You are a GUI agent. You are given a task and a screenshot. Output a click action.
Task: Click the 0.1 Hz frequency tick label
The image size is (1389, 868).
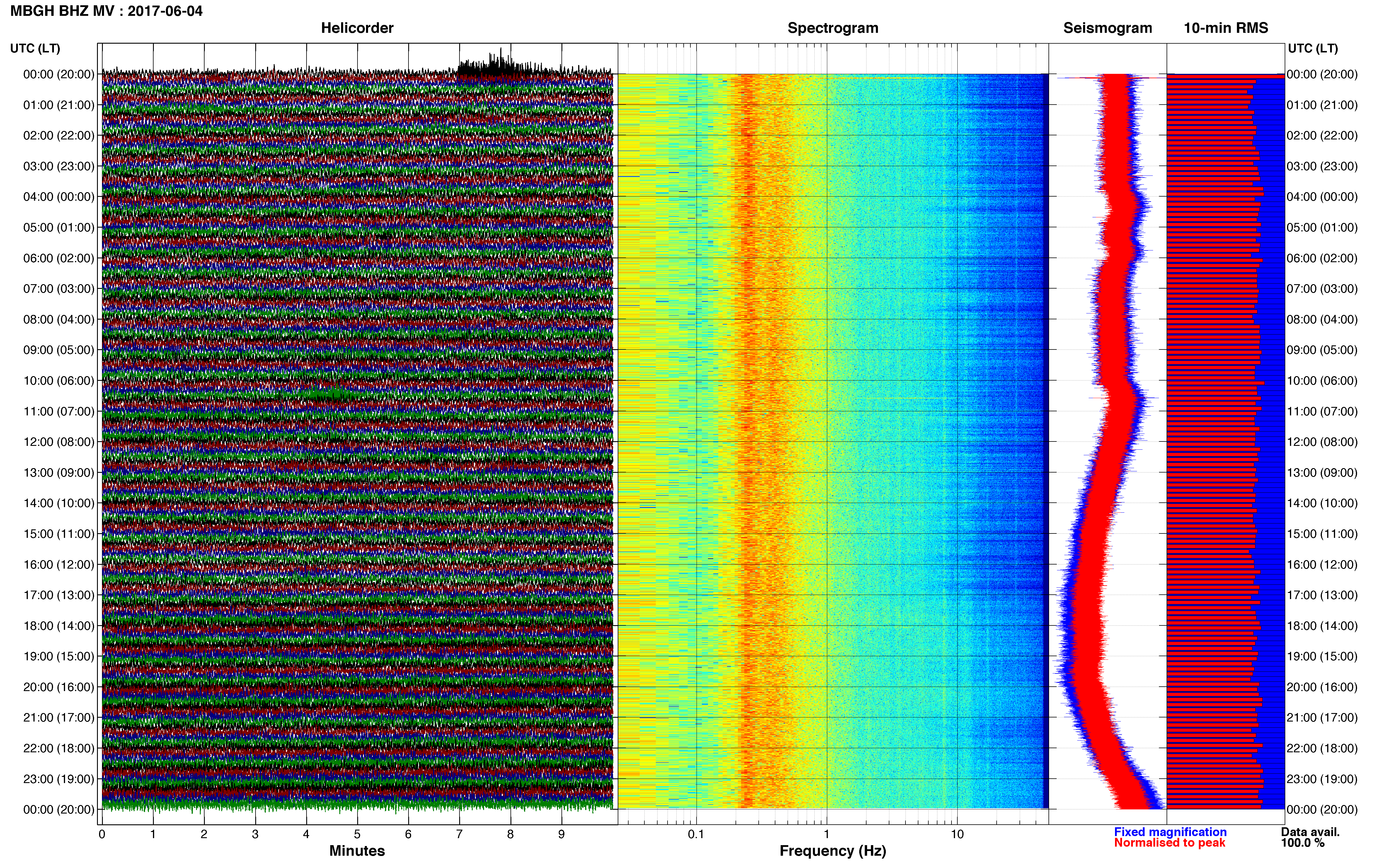pos(696,835)
